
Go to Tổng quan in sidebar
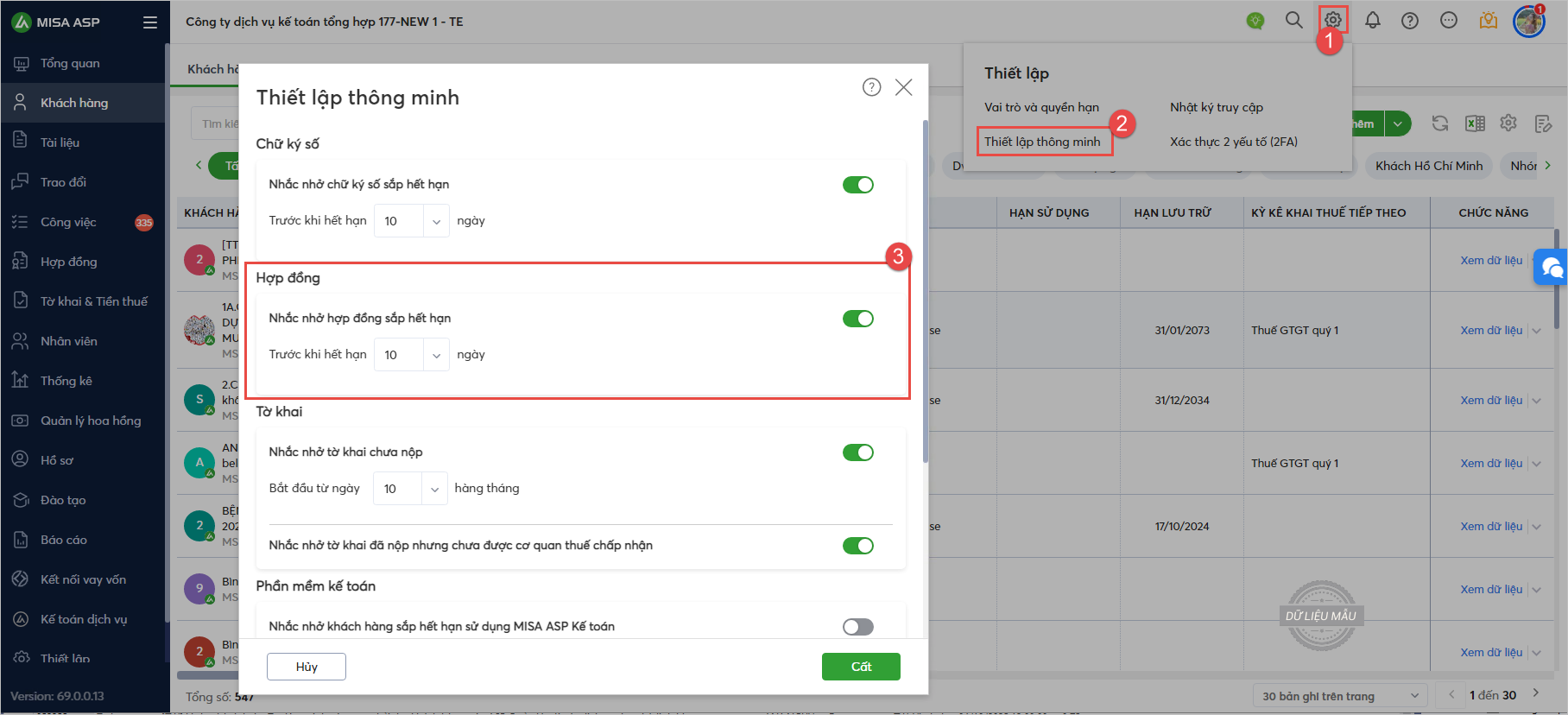82,63
